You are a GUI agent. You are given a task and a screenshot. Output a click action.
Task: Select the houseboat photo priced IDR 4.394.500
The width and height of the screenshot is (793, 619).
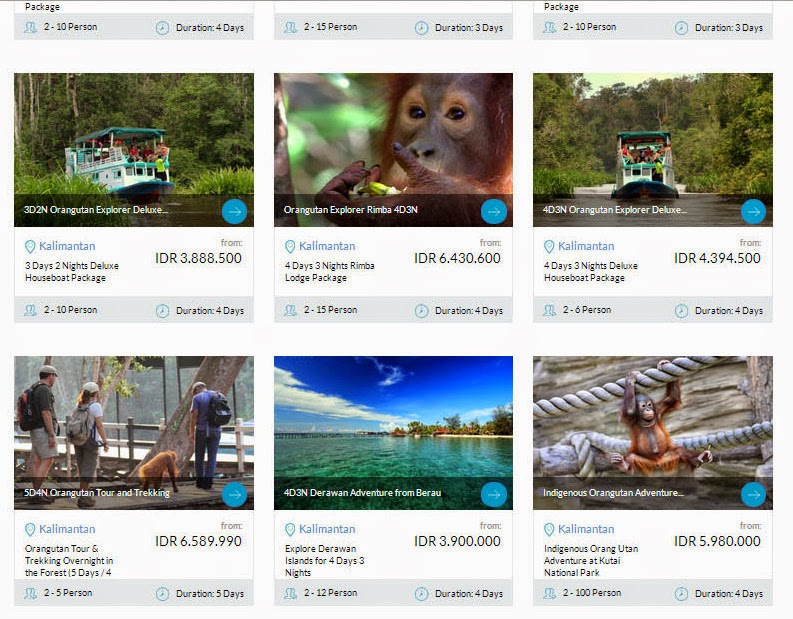click(x=652, y=150)
